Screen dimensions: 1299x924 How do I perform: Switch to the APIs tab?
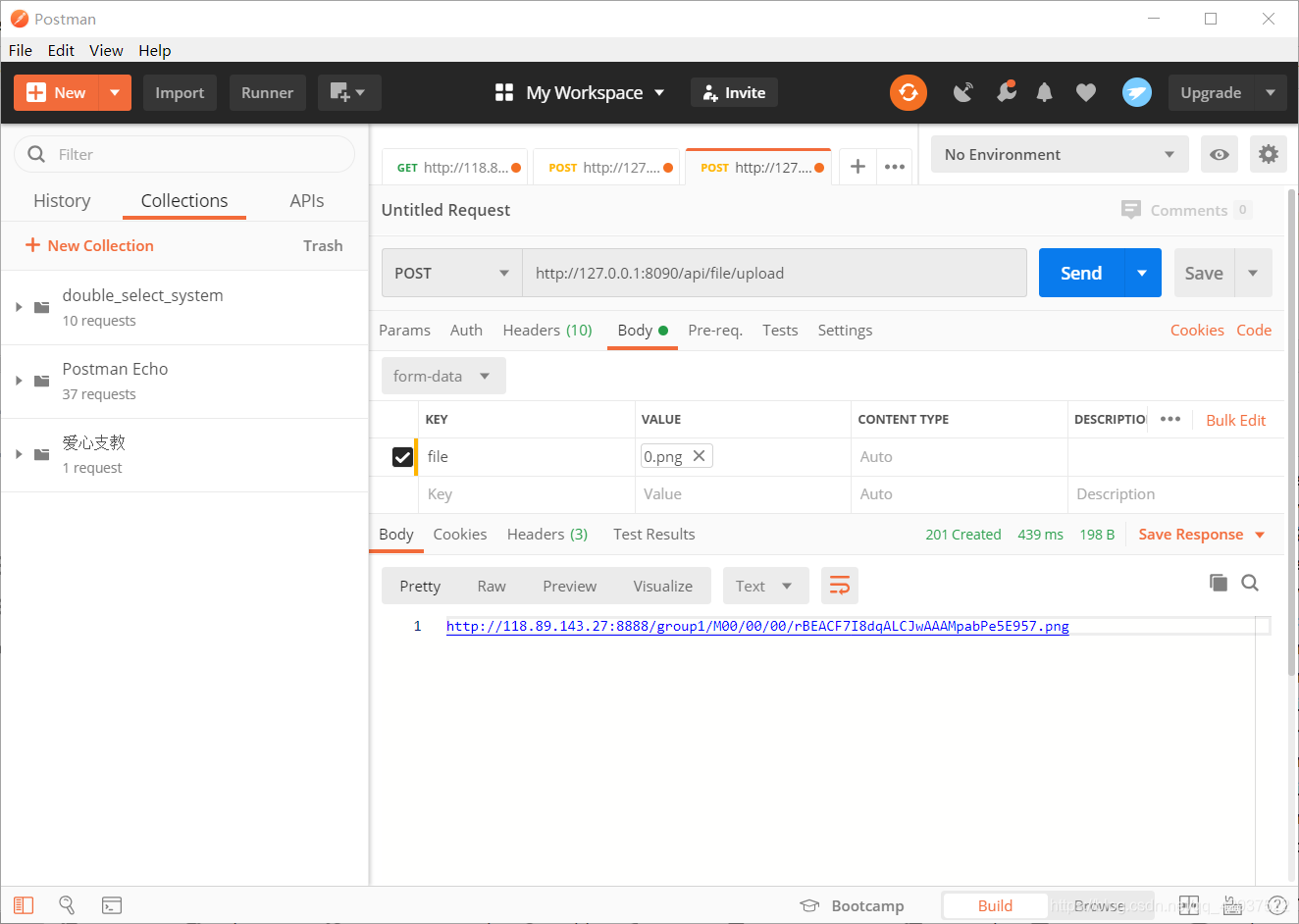point(307,200)
